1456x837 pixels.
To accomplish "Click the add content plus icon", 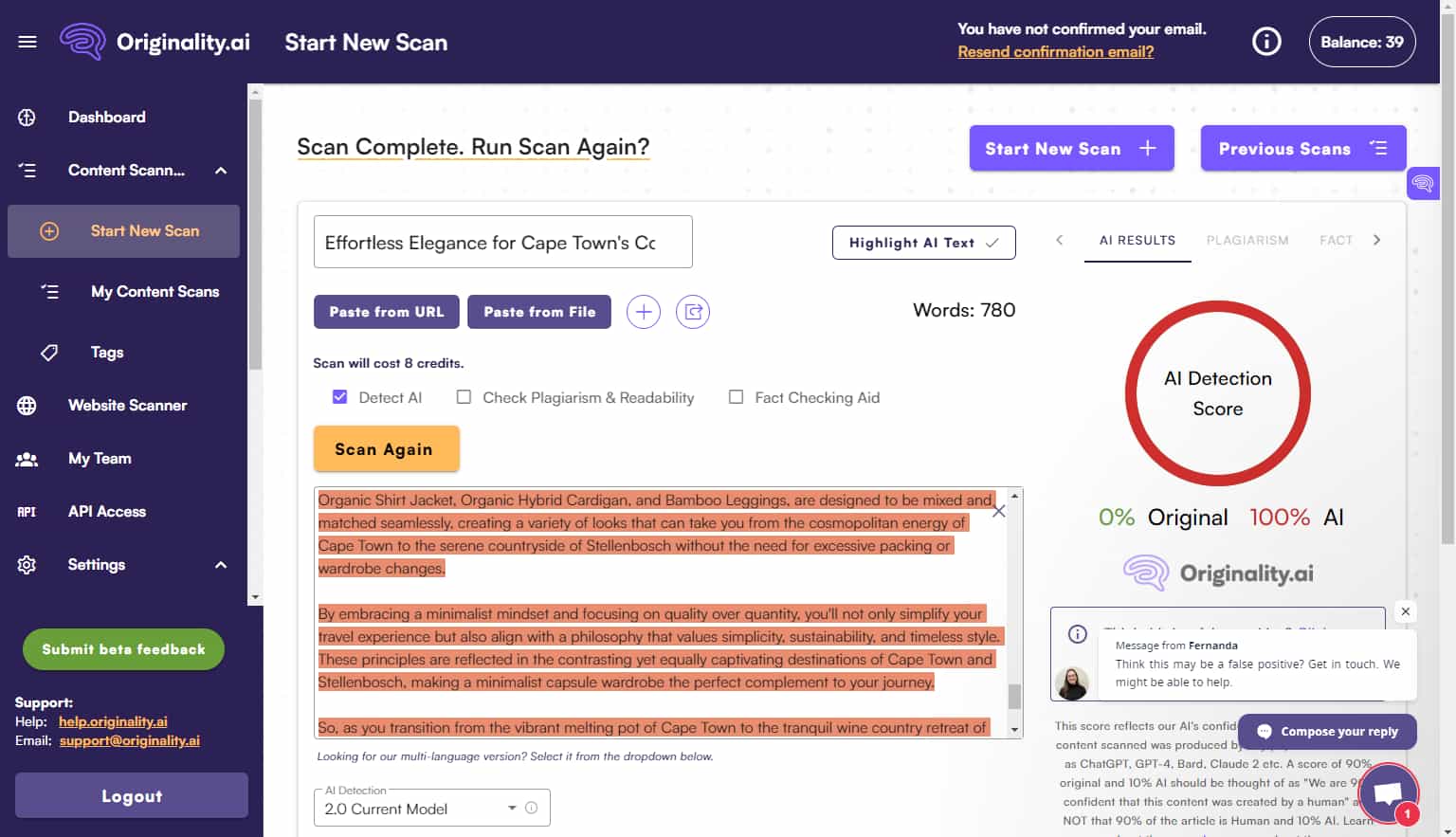I will (644, 311).
